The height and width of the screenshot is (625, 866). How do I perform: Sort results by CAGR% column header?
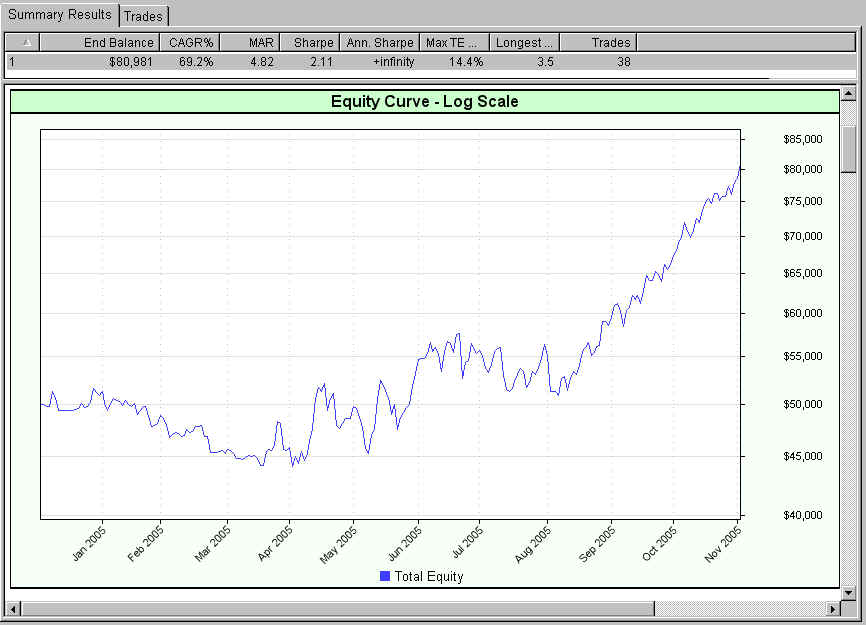191,42
